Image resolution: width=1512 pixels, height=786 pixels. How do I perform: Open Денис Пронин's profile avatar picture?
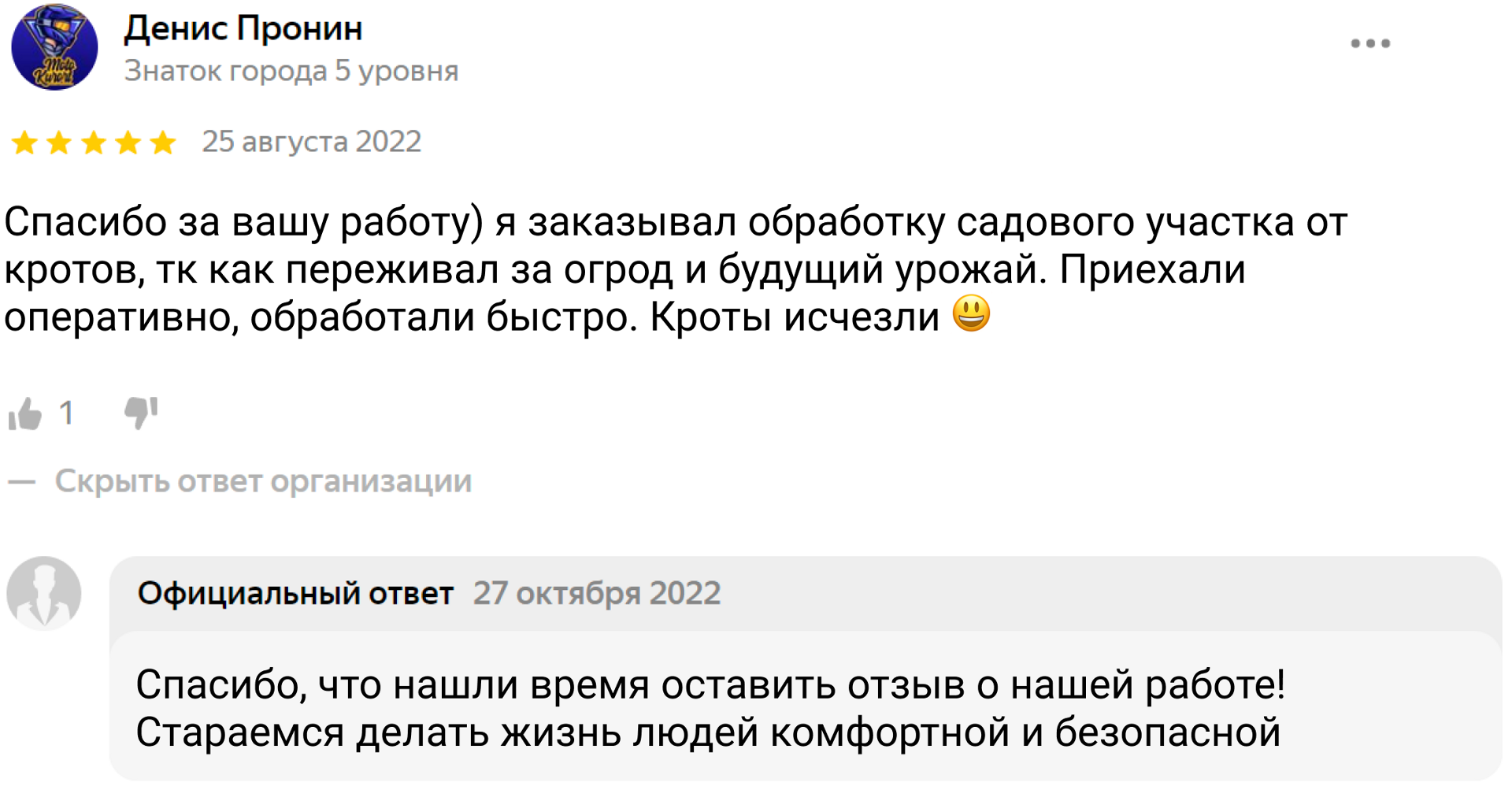click(x=54, y=47)
